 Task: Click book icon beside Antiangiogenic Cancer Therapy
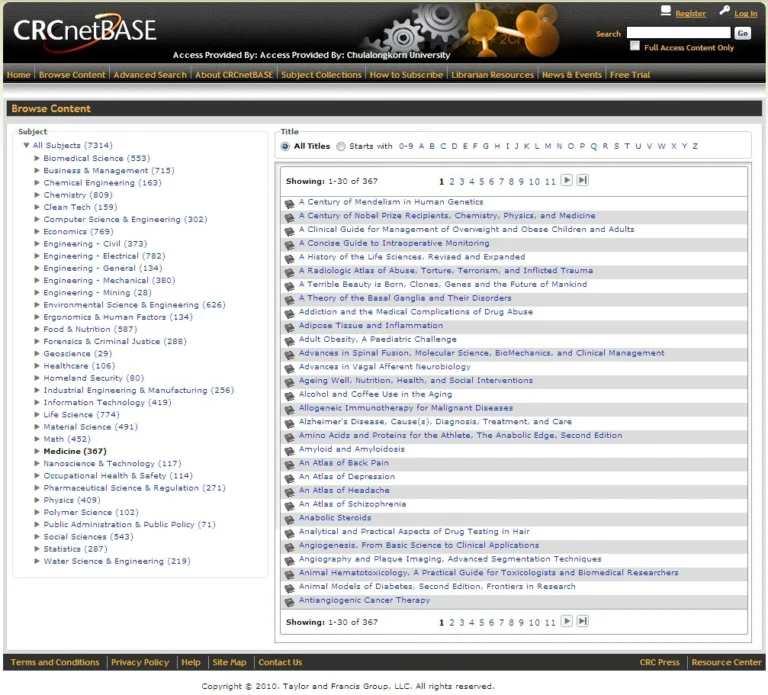[x=289, y=601]
